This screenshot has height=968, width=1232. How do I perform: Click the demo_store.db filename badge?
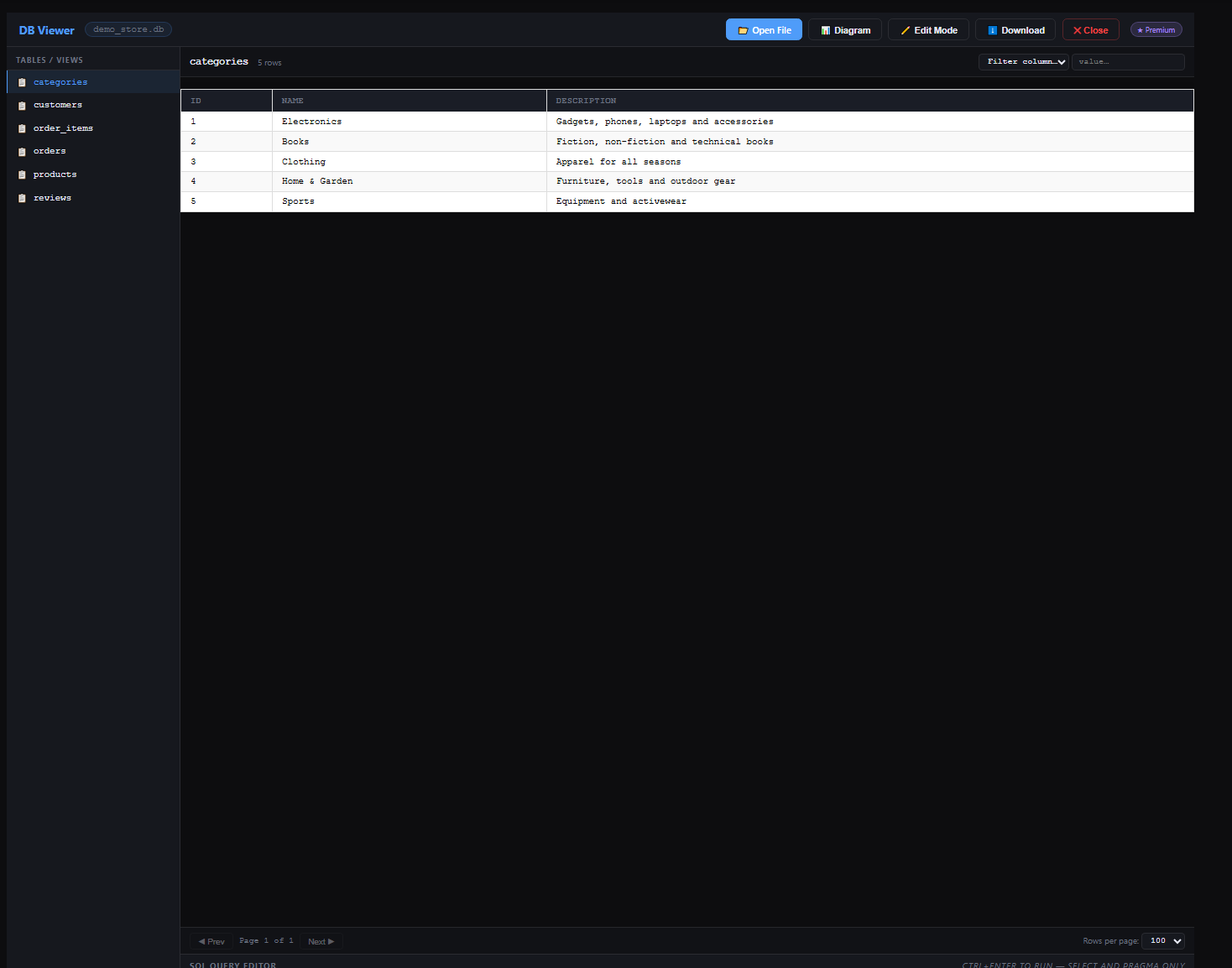tap(128, 29)
